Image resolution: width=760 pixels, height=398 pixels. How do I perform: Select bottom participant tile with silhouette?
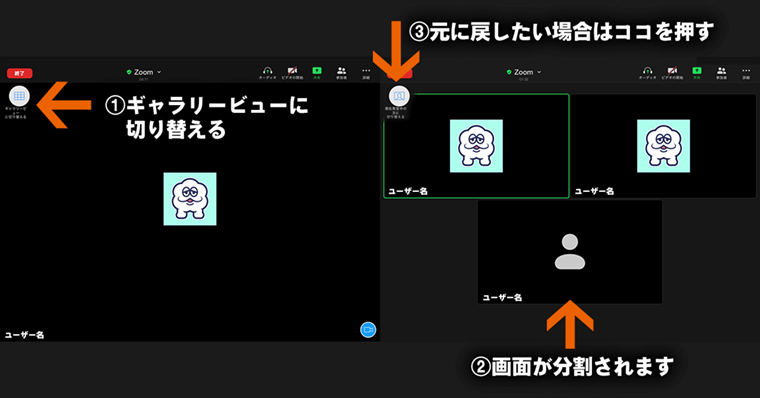click(x=570, y=252)
